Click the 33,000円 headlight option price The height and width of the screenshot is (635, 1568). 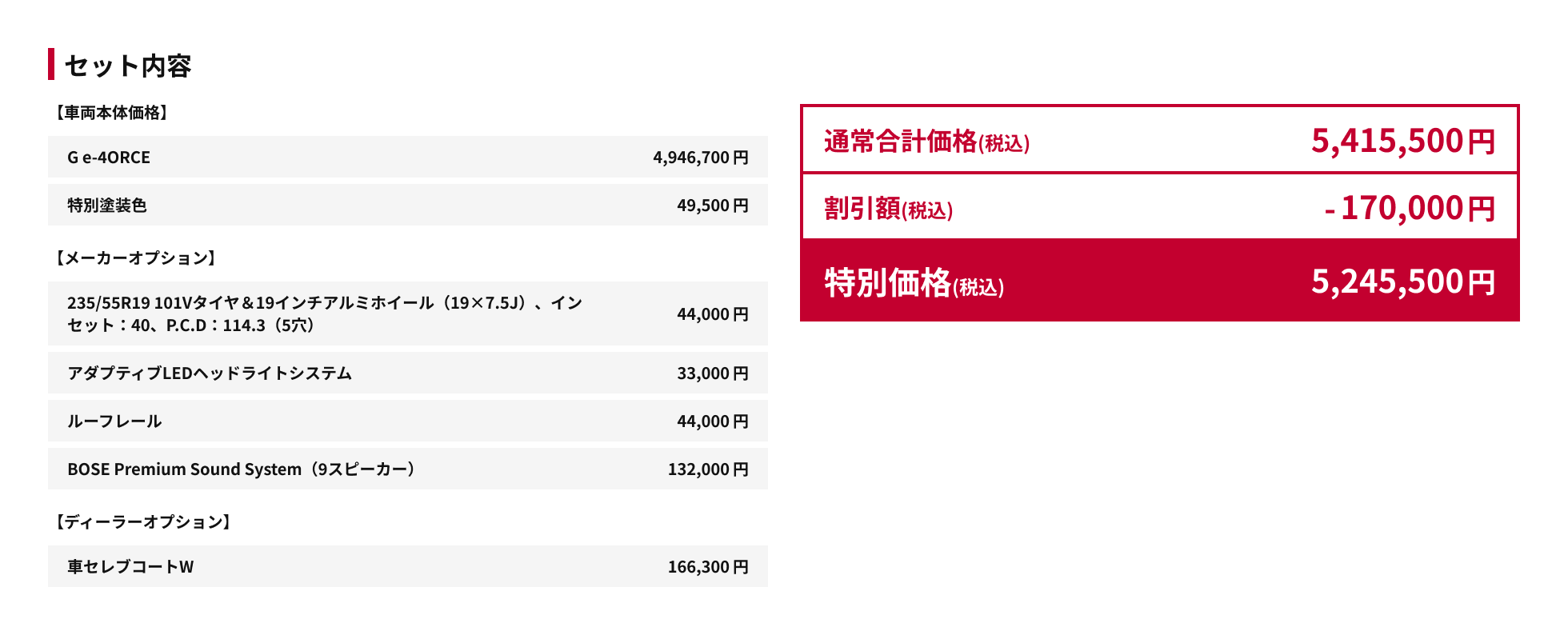(x=712, y=373)
